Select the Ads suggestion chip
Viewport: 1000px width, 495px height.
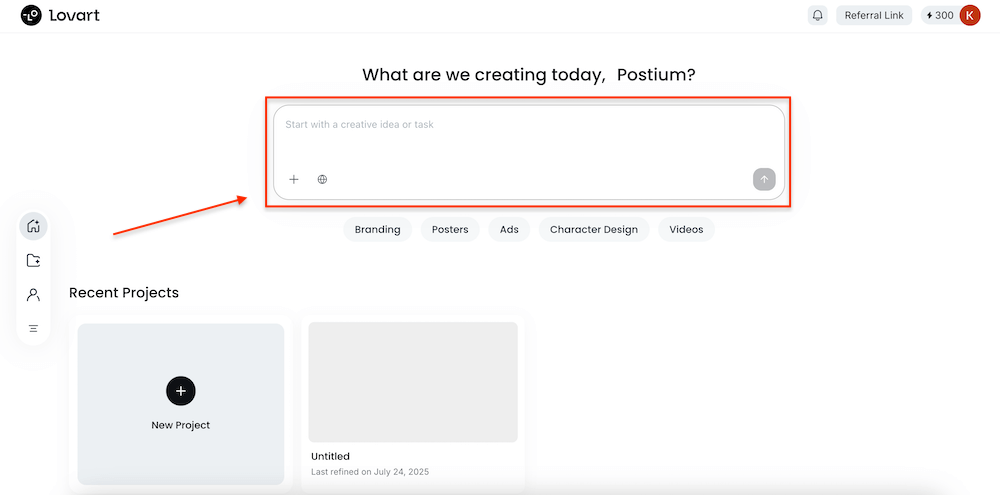pos(509,230)
